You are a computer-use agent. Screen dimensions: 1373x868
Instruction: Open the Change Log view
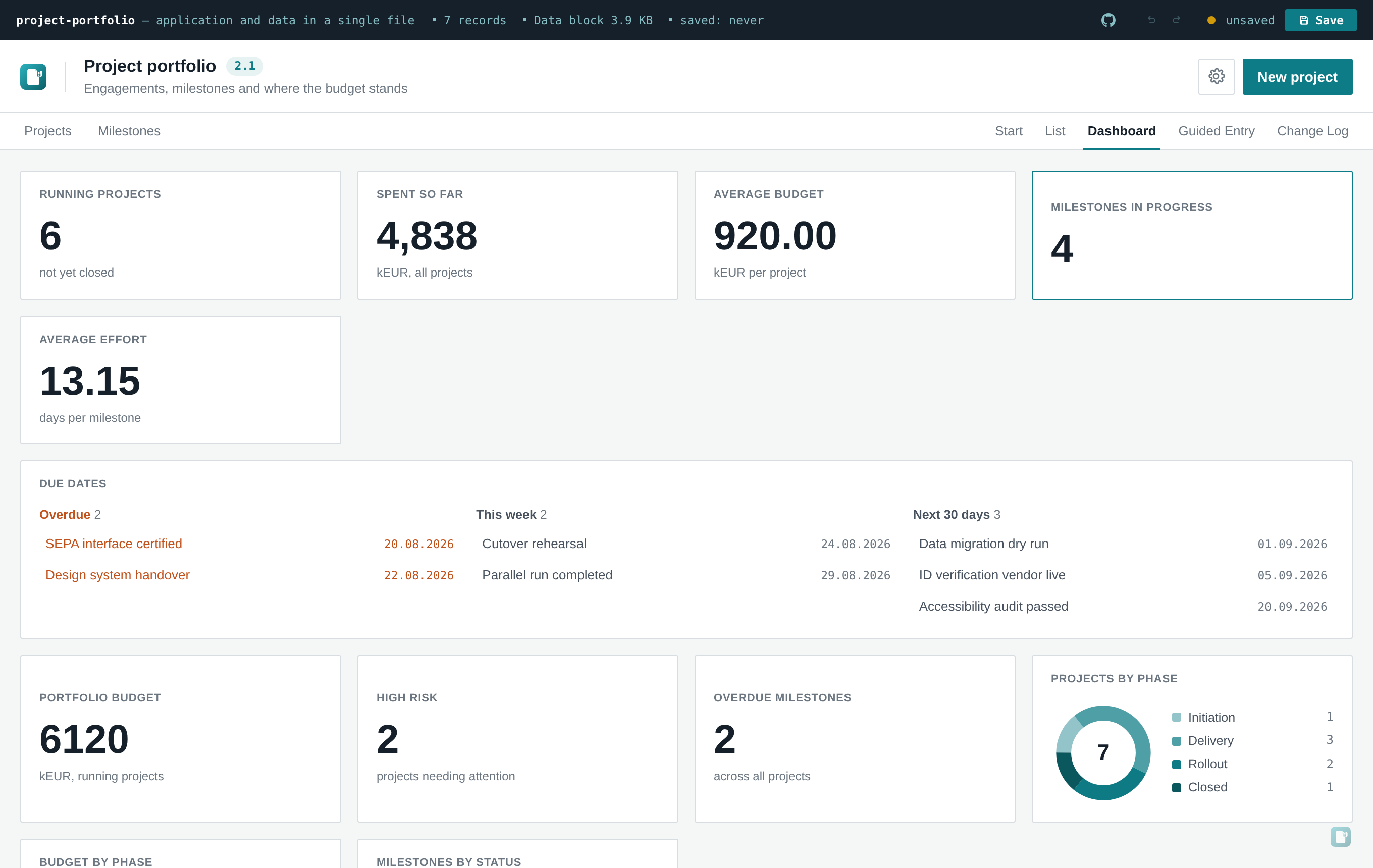(1312, 131)
